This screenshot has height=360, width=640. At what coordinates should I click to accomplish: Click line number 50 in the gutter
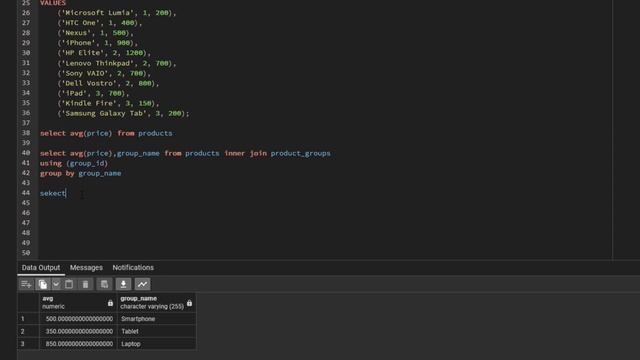[x=26, y=253]
